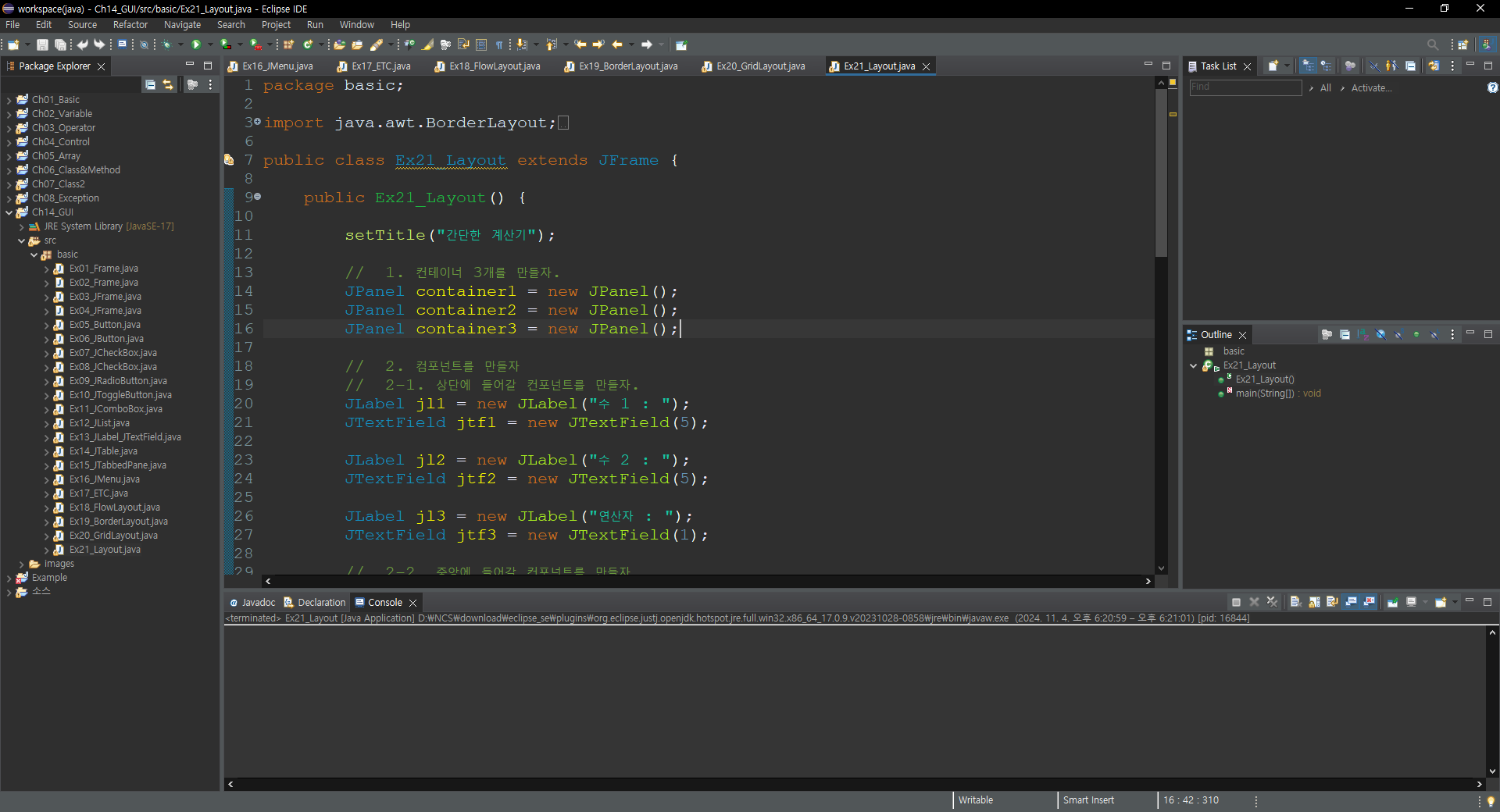Select Ex13_JLabel_JTextField.java in Package Explorer
Image resolution: width=1500 pixels, height=812 pixels.
click(125, 437)
